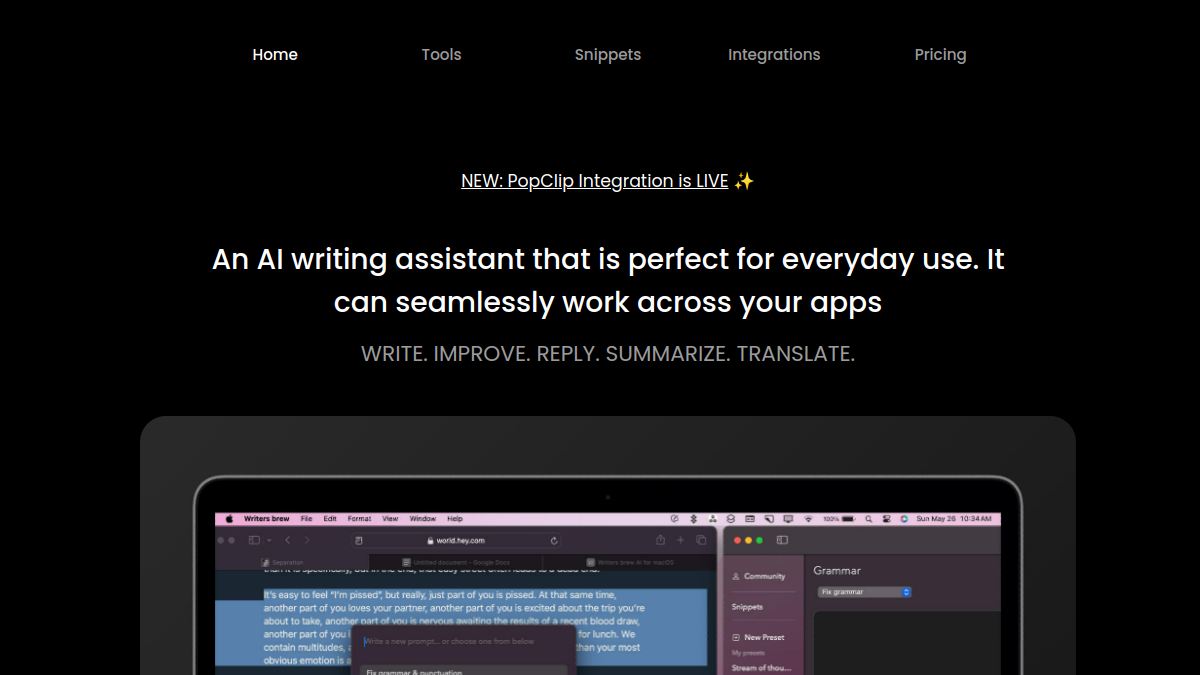Click the Bluetooth icon in menu bar
This screenshot has width=1200, height=675.
tap(693, 519)
